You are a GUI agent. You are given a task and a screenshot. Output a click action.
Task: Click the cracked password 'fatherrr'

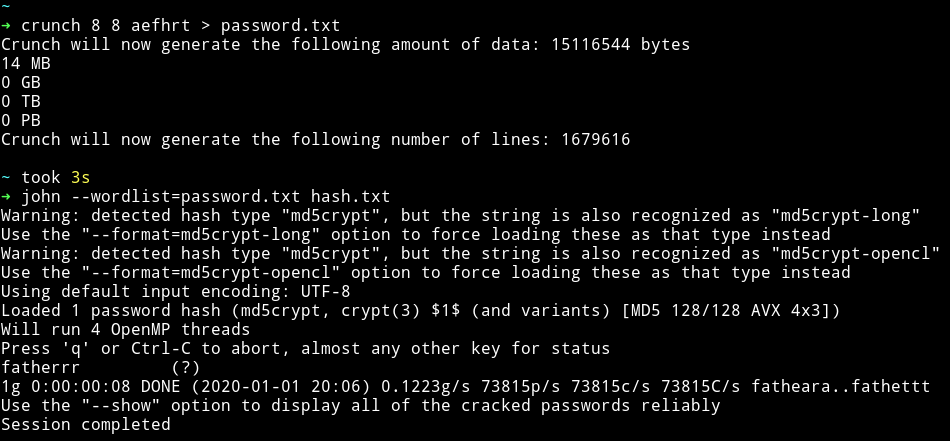point(41,367)
